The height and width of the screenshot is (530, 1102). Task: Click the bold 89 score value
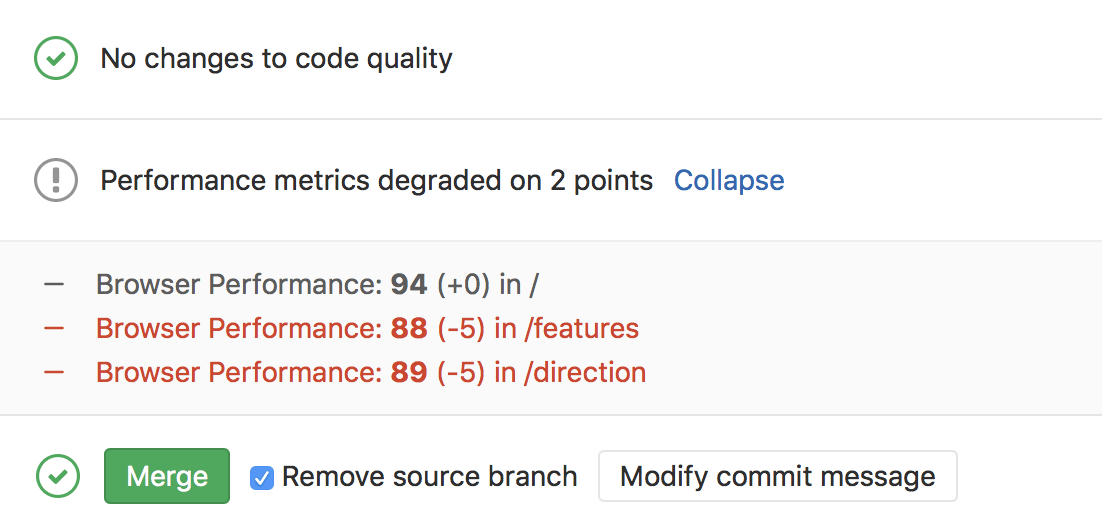(409, 372)
